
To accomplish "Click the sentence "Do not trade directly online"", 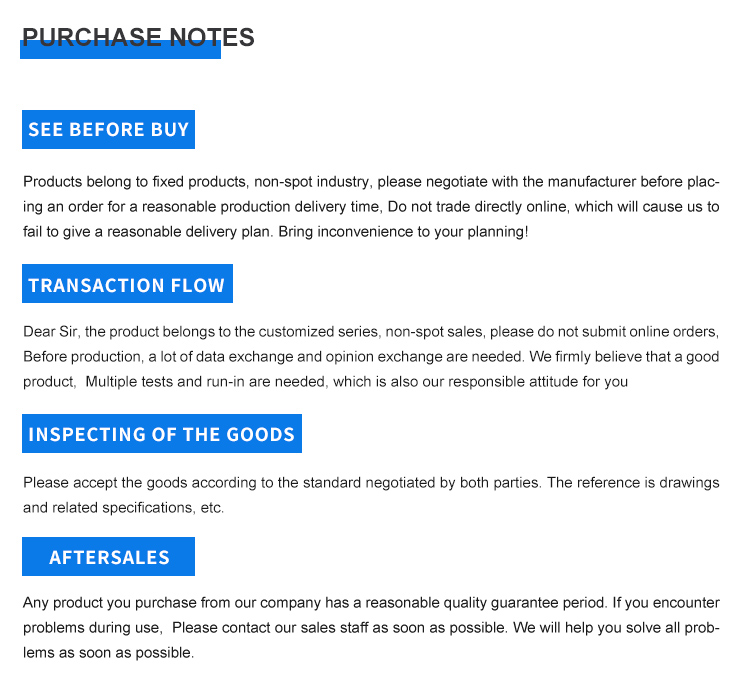I will coord(484,207).
